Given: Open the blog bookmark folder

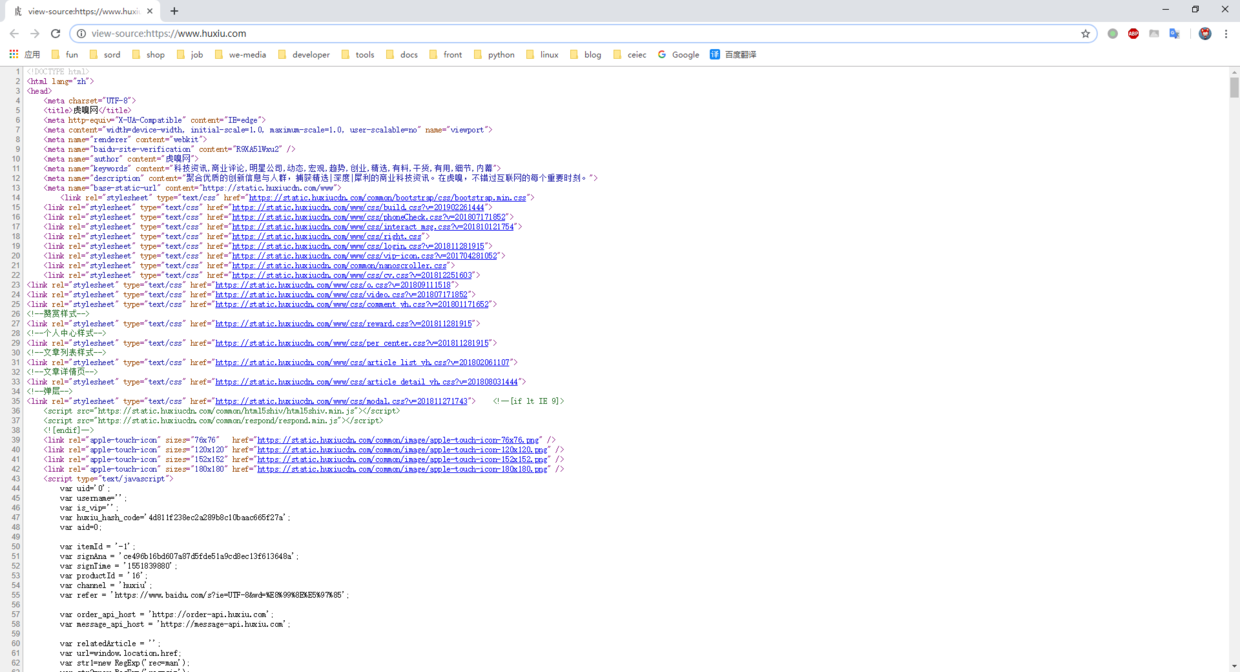Looking at the screenshot, I should (x=585, y=55).
